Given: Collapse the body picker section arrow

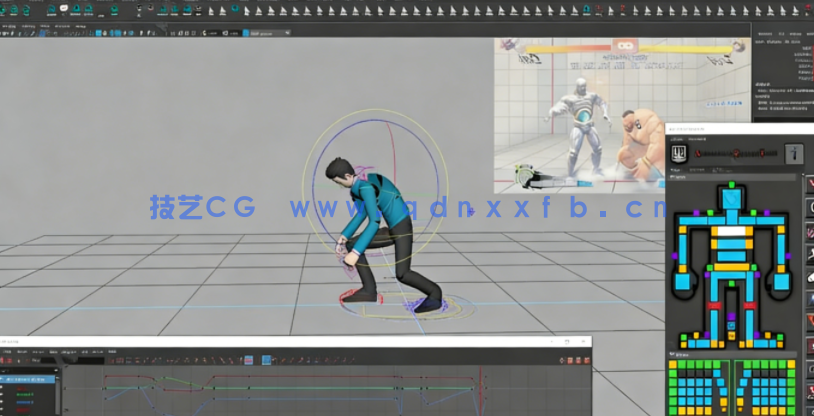Looking at the screenshot, I should (670, 177).
